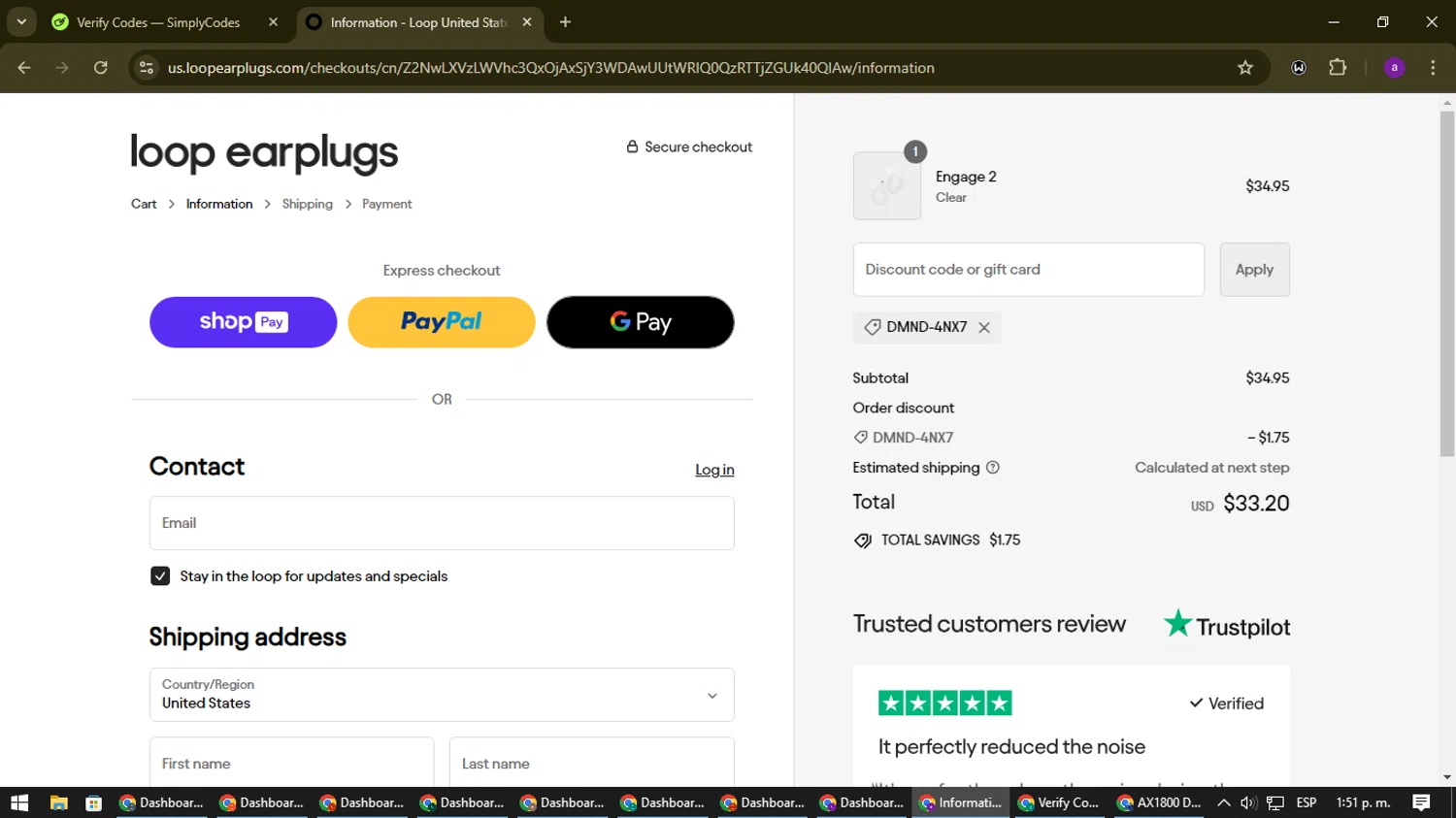
Task: Click the review title 'It perfectly reduced the noise'
Action: point(1011,747)
